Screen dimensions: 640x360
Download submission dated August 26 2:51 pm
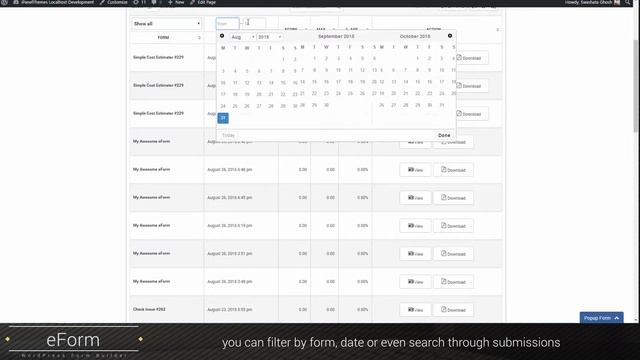(453, 254)
